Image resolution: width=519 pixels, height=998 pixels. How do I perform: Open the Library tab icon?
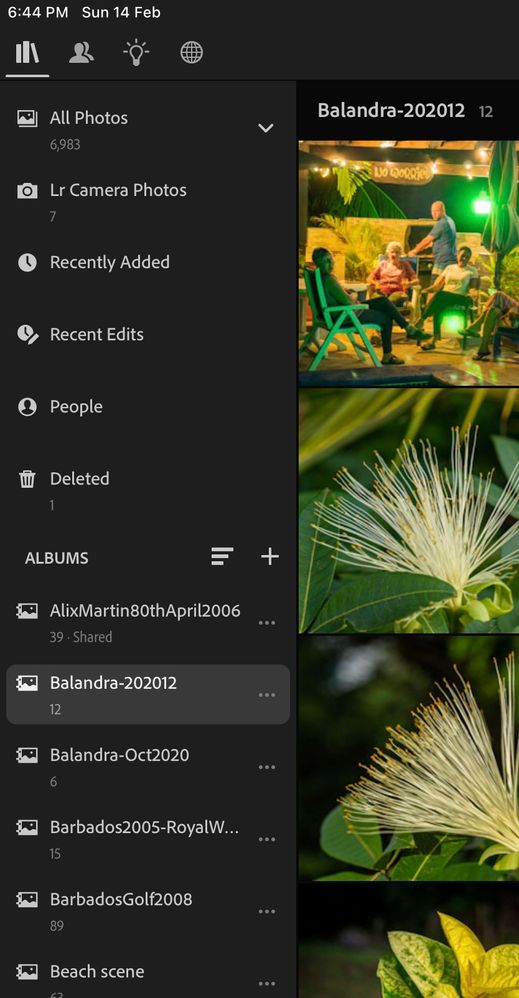[x=27, y=53]
